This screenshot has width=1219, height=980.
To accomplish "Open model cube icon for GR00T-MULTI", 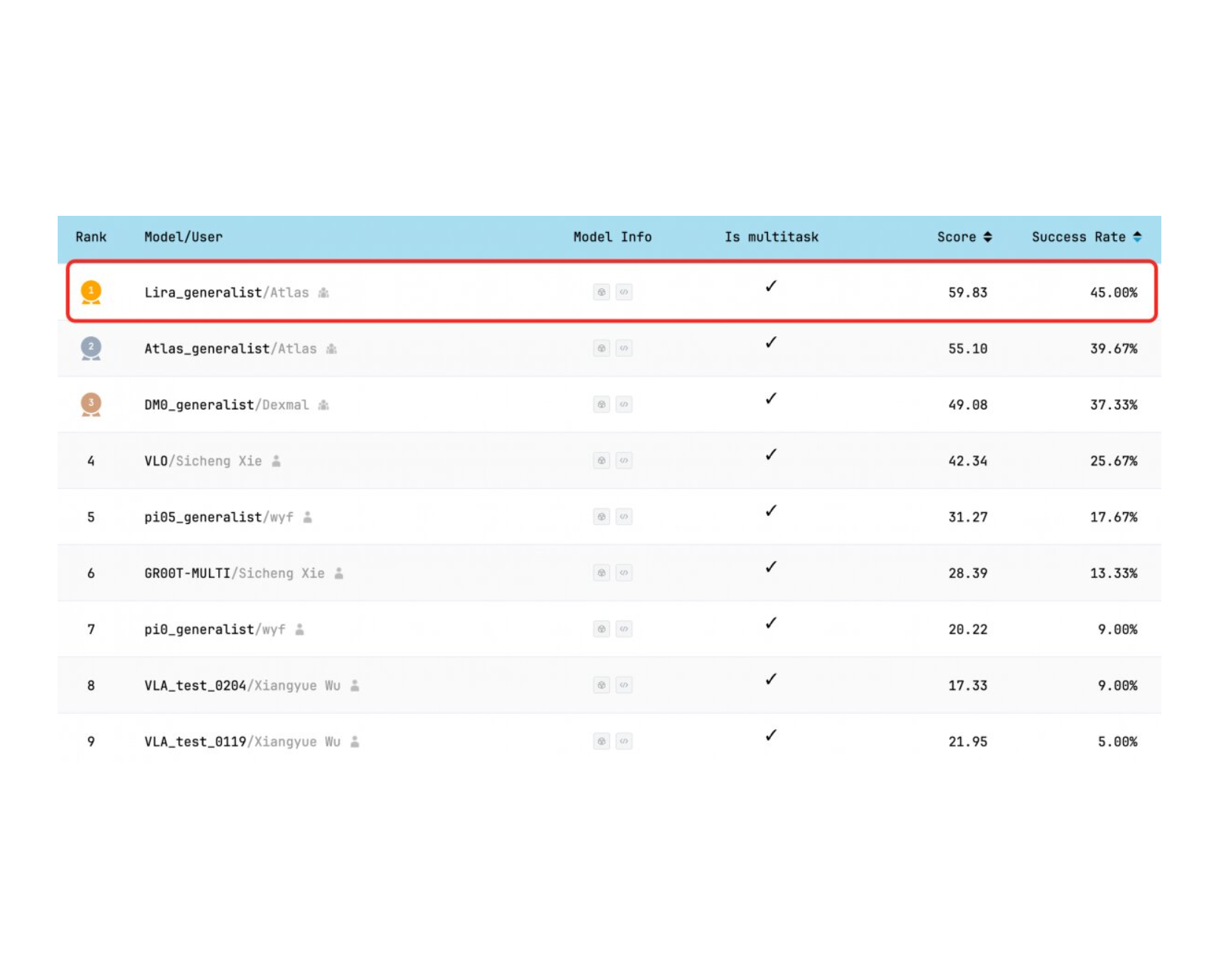I will click(x=602, y=573).
